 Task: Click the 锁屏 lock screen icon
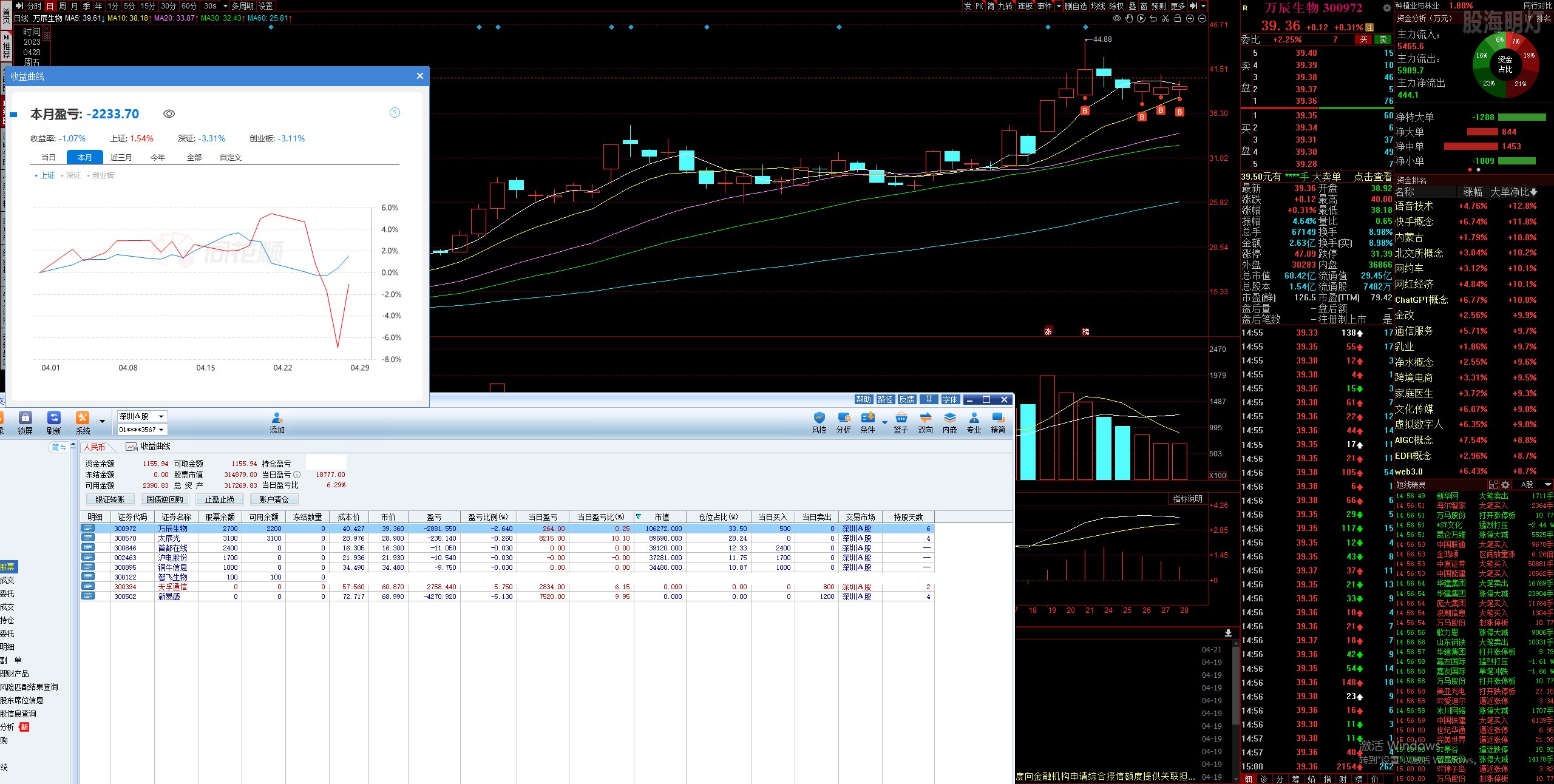click(25, 417)
